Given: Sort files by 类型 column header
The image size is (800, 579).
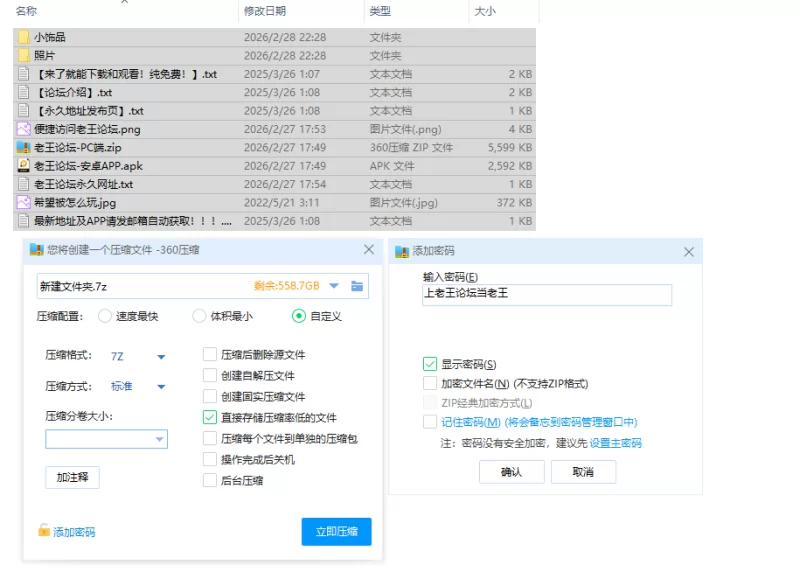Looking at the screenshot, I should tap(380, 11).
